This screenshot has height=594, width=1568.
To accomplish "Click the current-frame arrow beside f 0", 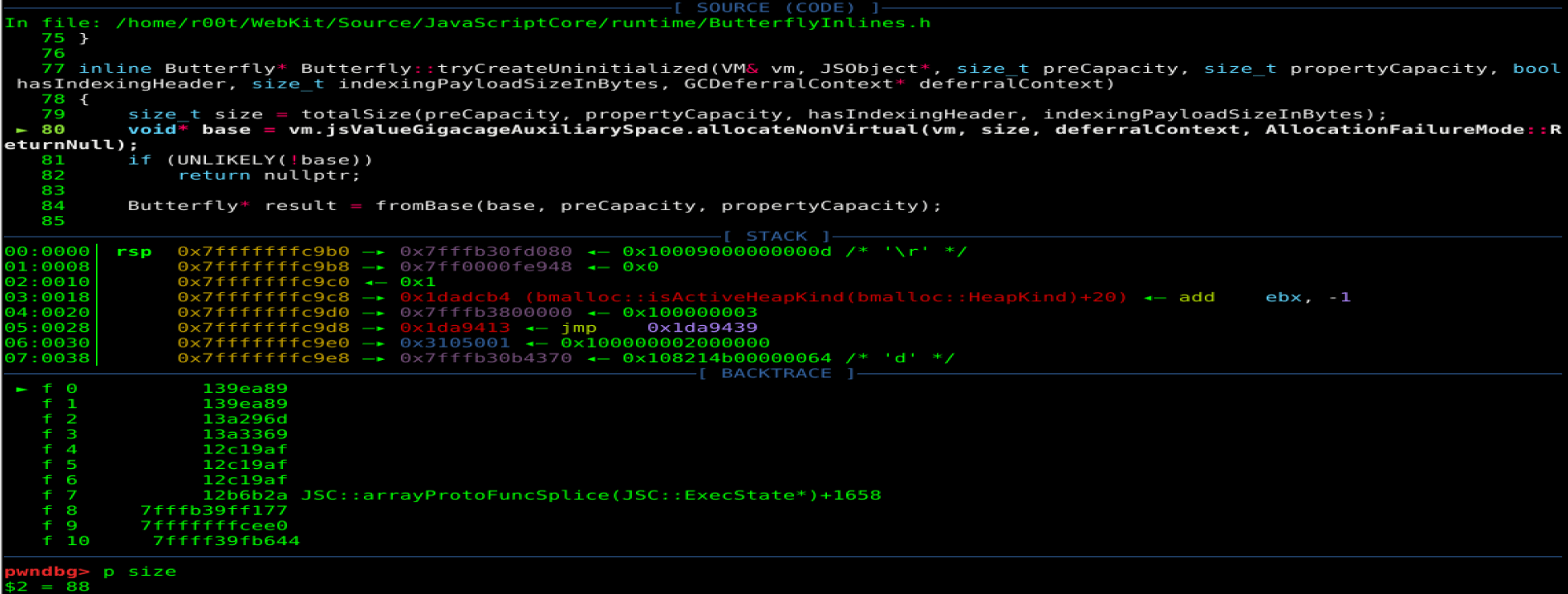I will pos(22,389).
